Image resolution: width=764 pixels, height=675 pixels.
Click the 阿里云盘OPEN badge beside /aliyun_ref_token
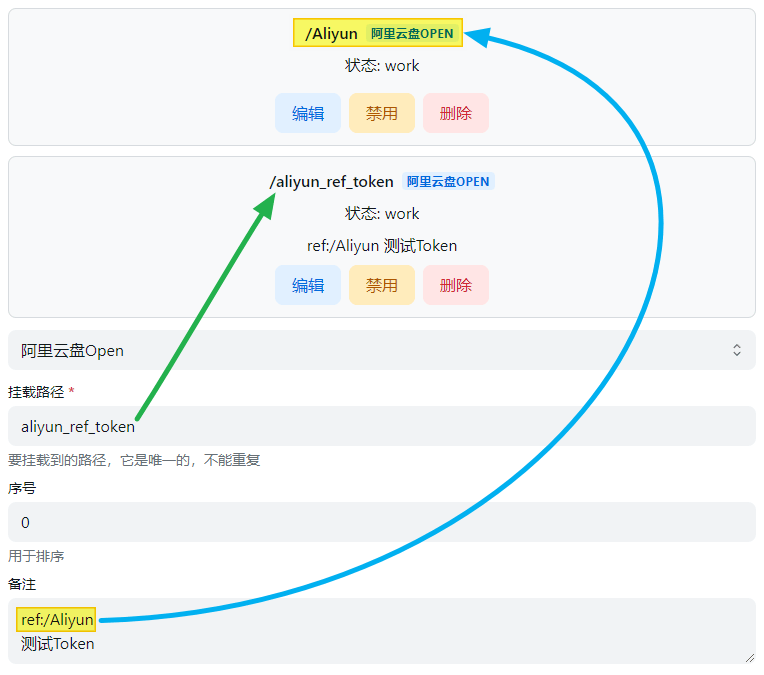click(x=448, y=182)
